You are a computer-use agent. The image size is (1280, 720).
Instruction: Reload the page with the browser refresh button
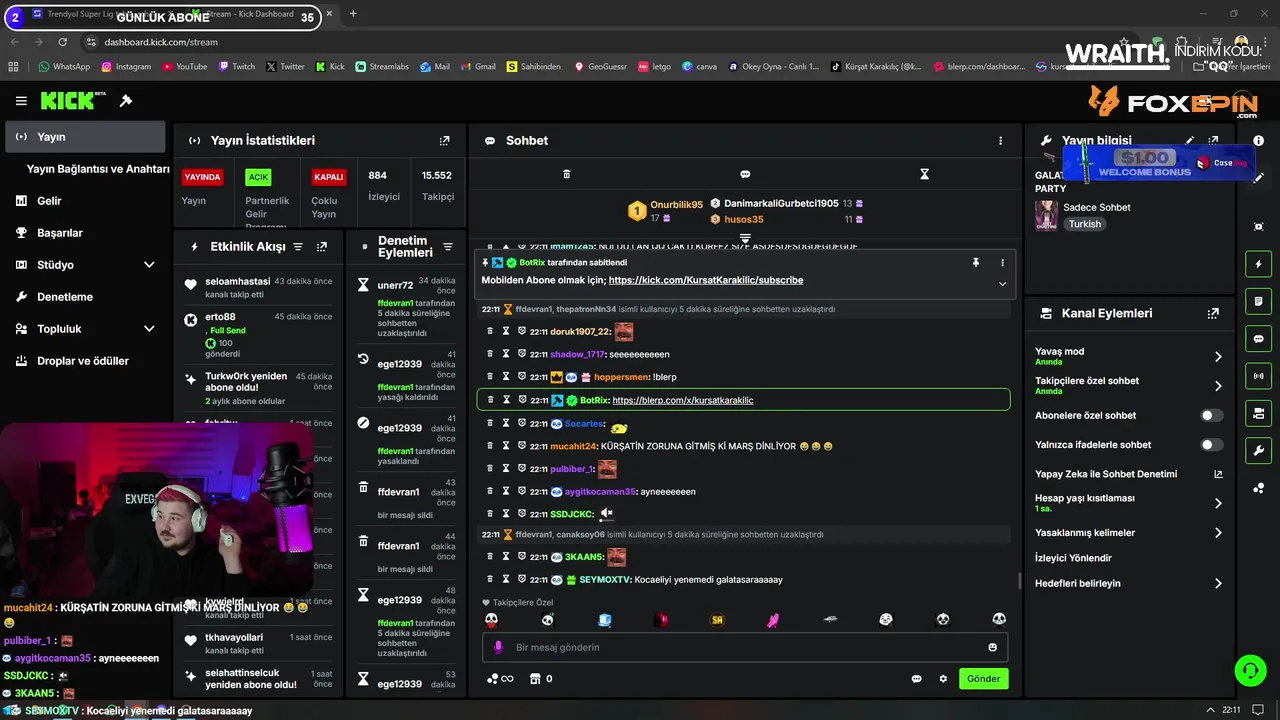[x=63, y=42]
